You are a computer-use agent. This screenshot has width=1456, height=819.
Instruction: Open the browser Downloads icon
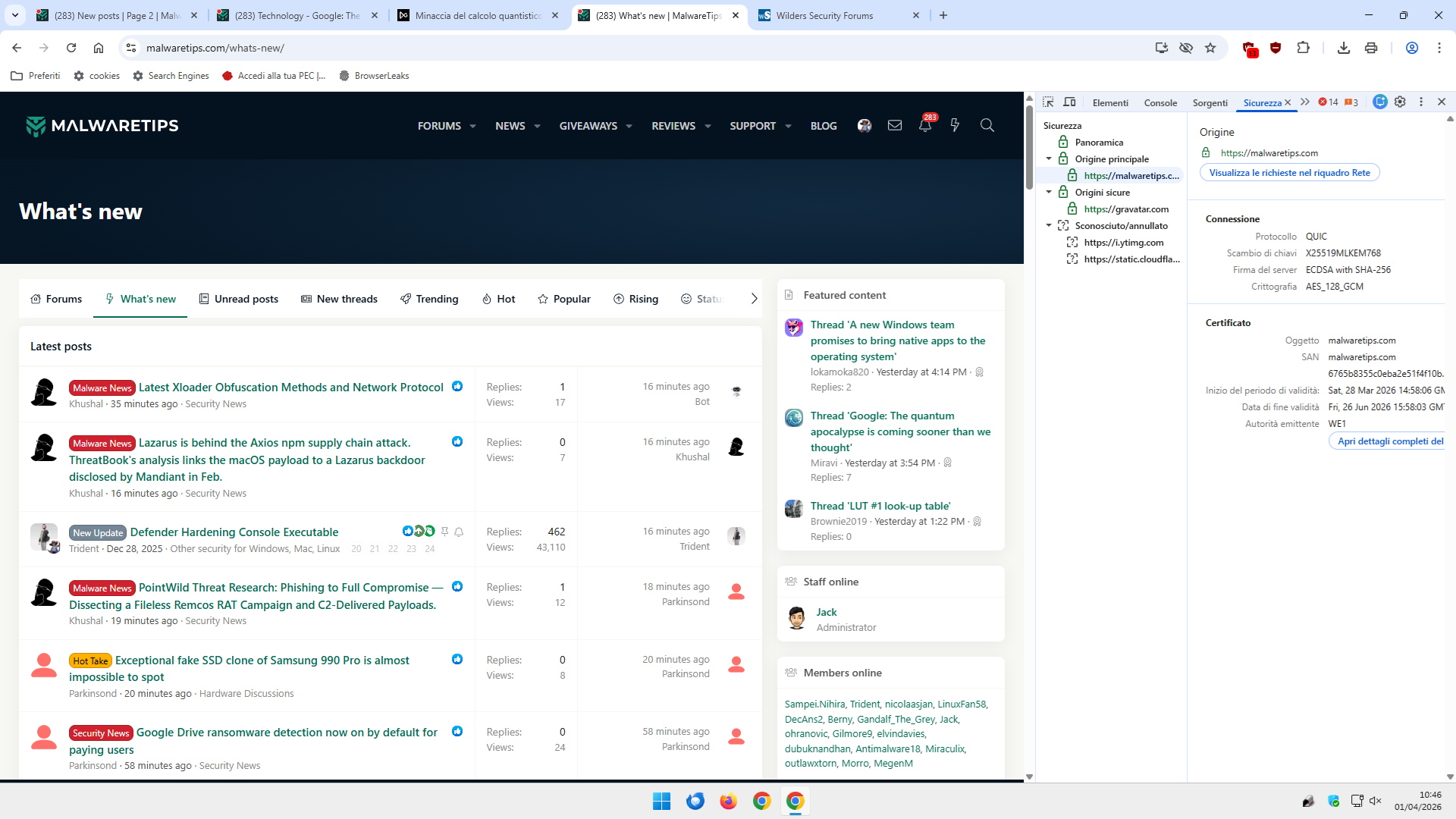pyautogui.click(x=1344, y=48)
